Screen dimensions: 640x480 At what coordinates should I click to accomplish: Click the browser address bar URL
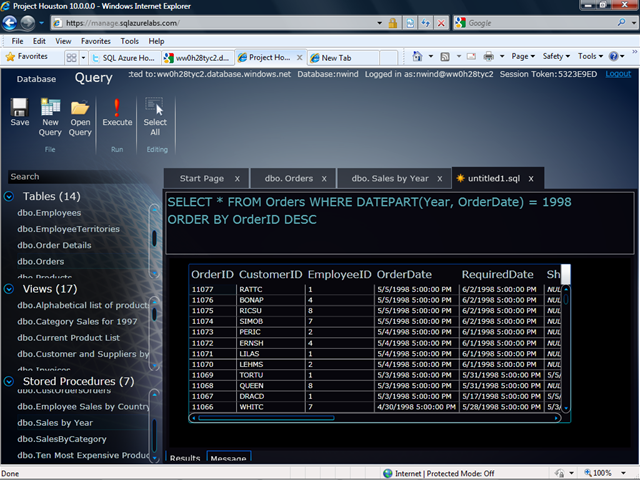coord(122,23)
